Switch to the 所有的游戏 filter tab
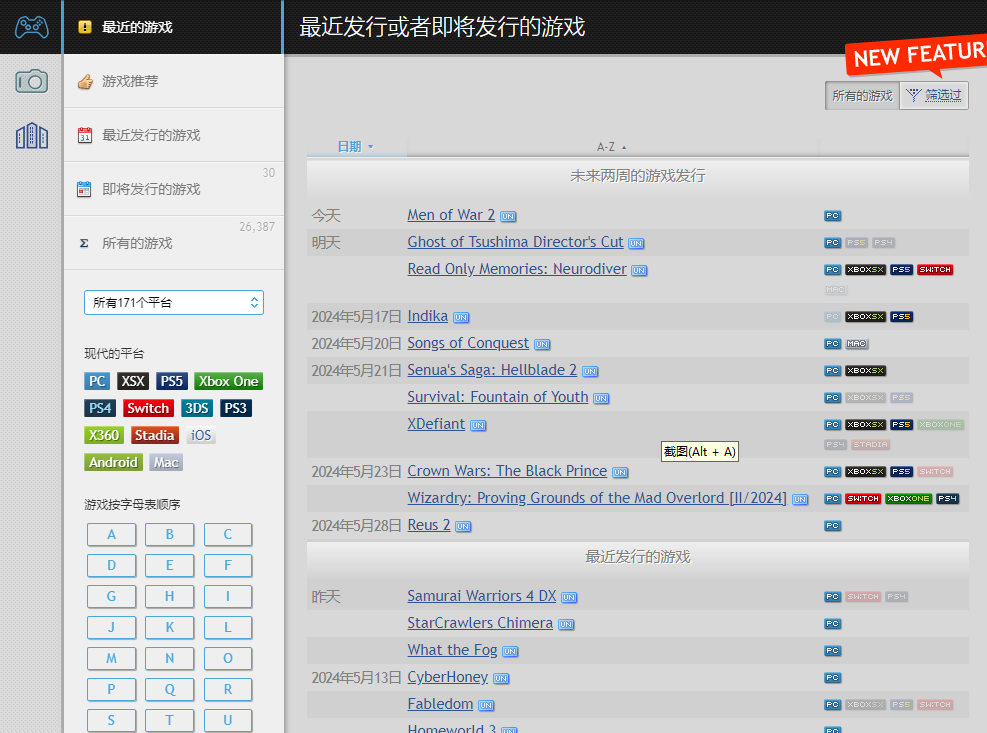Viewport: 987px width, 733px height. [862, 96]
